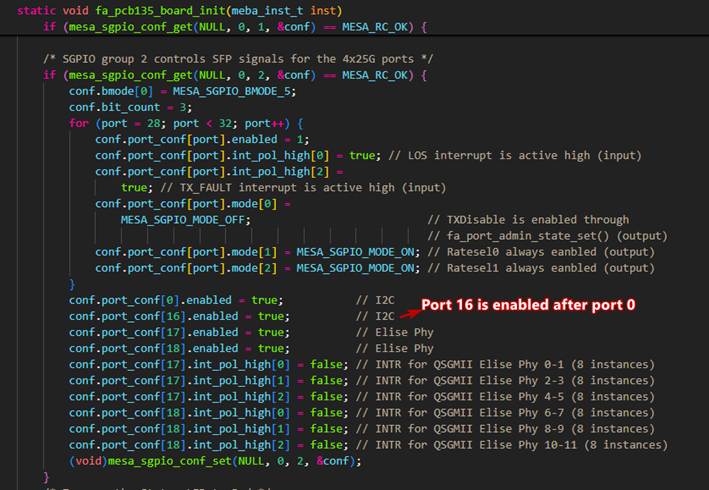Click the conf.bit_count assignment
Screen dimensions: 709x490
pyautogui.click(x=130, y=107)
